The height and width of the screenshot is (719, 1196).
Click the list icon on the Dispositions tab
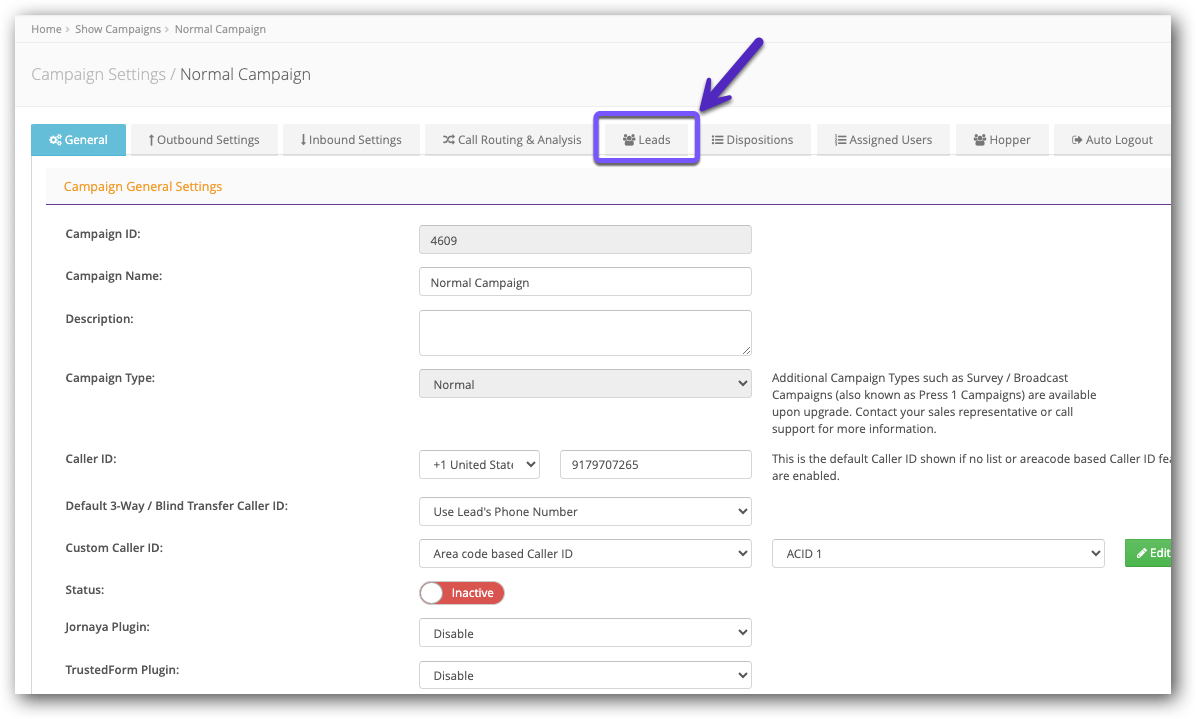click(x=717, y=140)
